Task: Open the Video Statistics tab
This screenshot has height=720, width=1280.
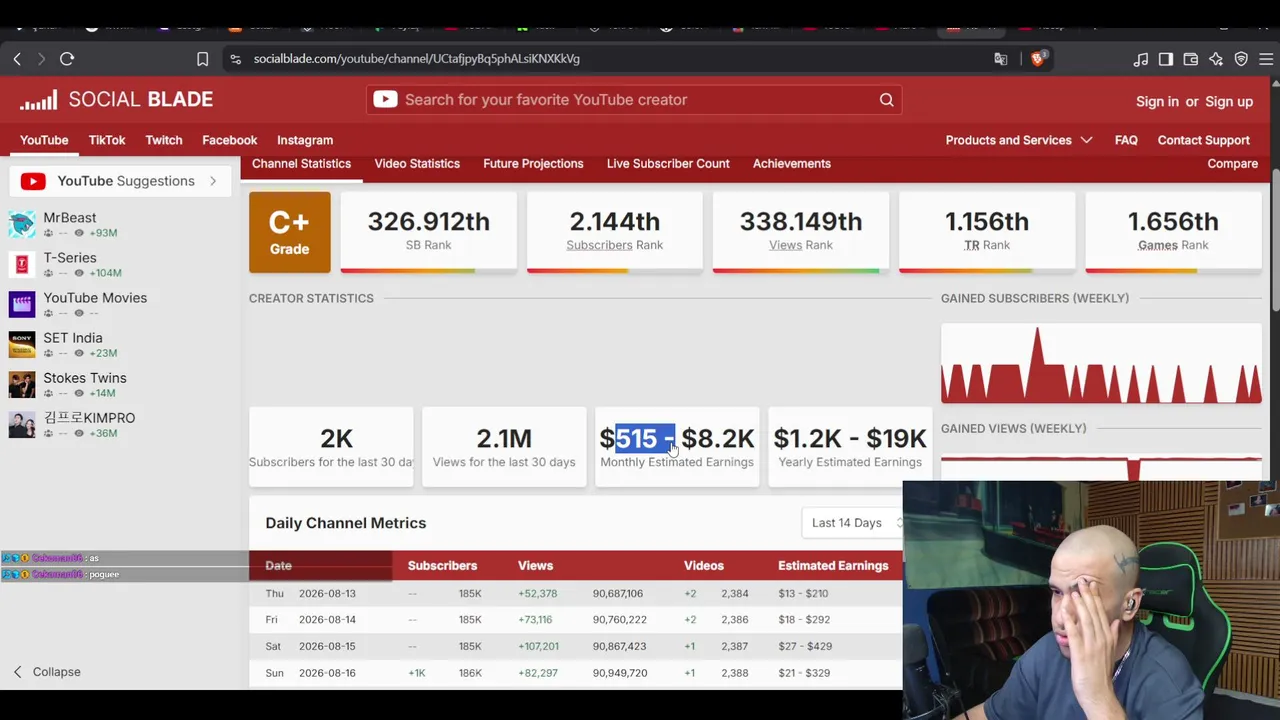Action: click(417, 164)
